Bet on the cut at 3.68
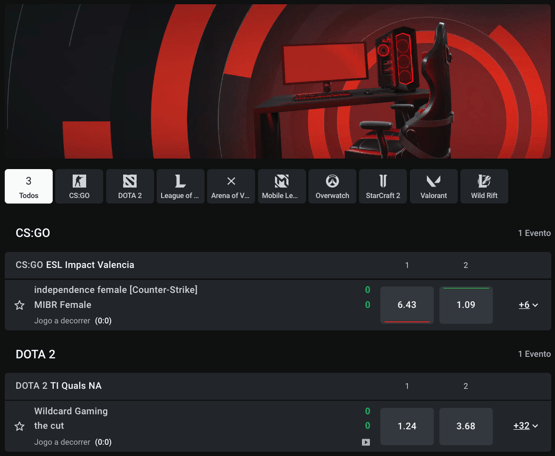The image size is (555, 456). coord(466,426)
